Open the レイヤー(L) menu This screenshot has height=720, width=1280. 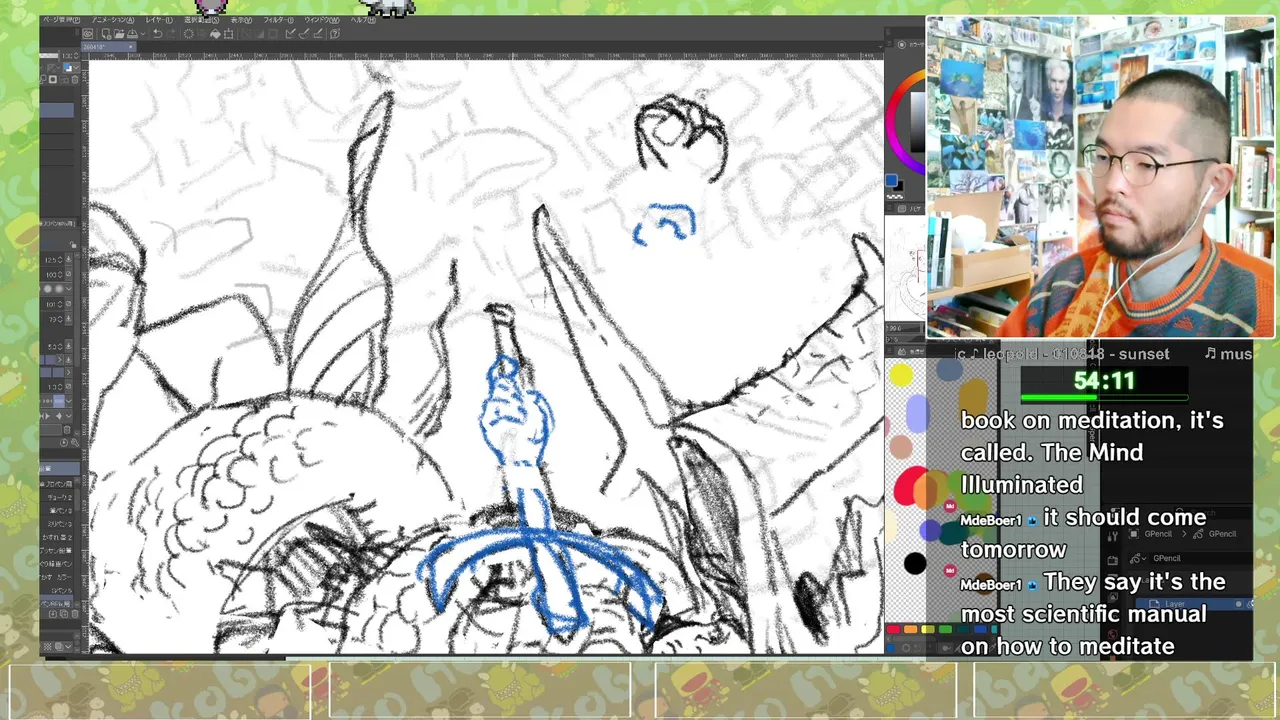point(159,20)
